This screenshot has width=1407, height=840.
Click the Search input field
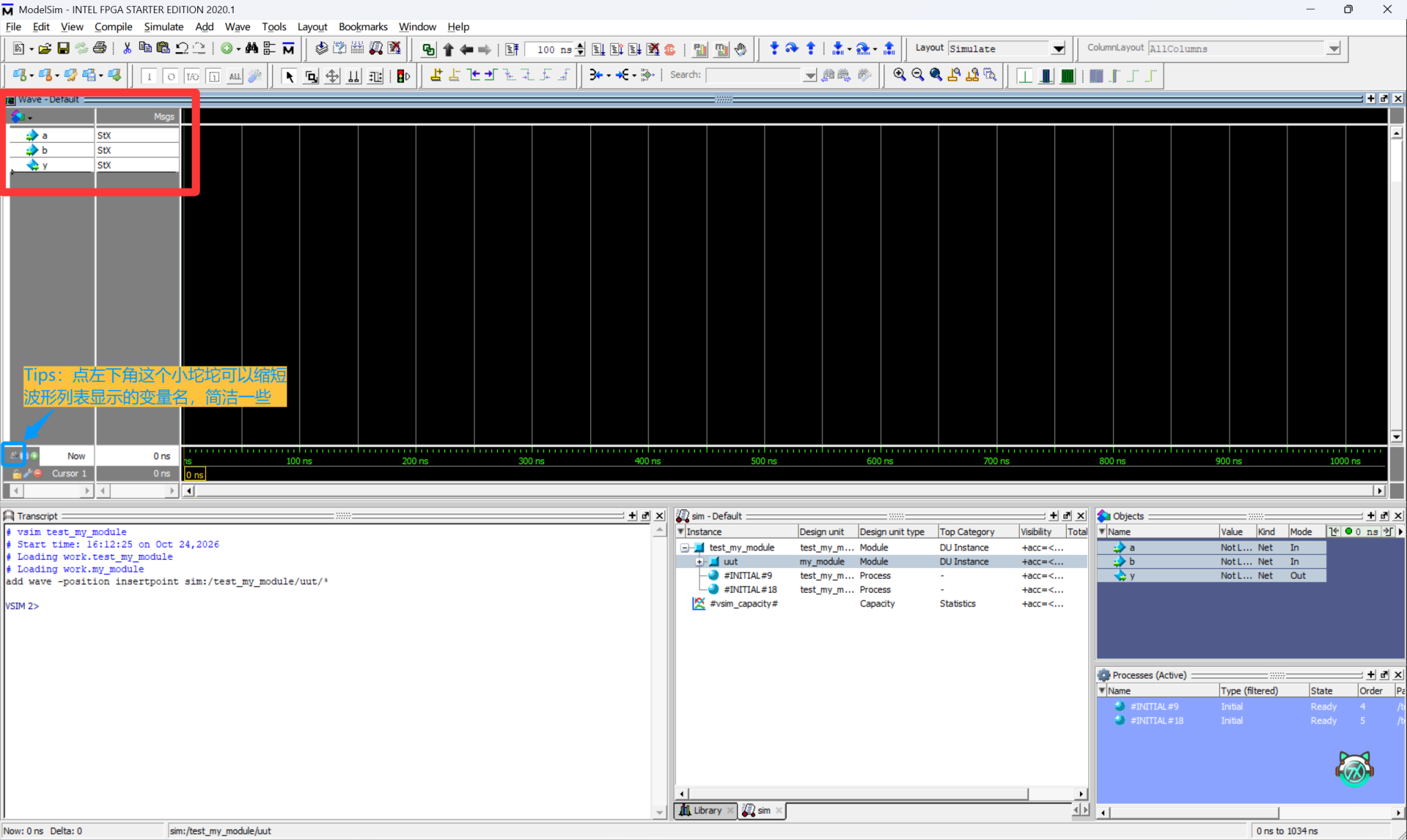pos(754,75)
